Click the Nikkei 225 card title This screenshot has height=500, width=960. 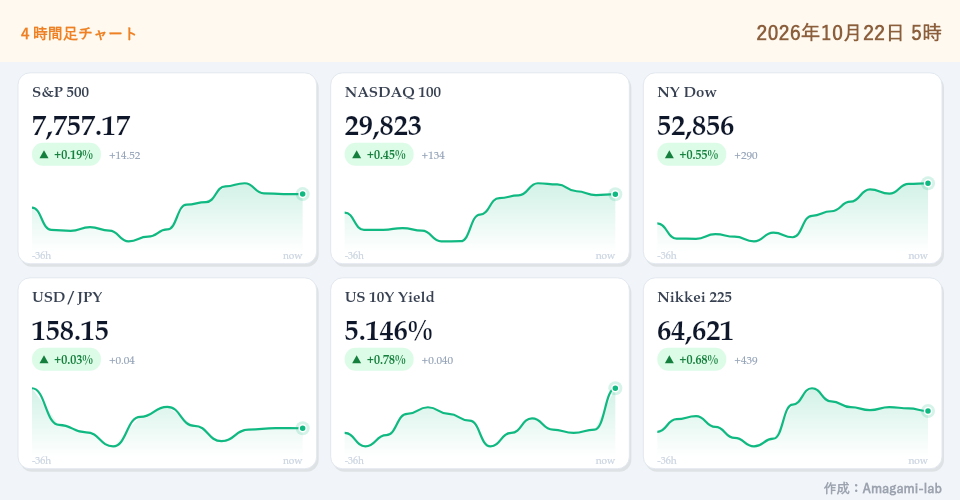coord(695,297)
